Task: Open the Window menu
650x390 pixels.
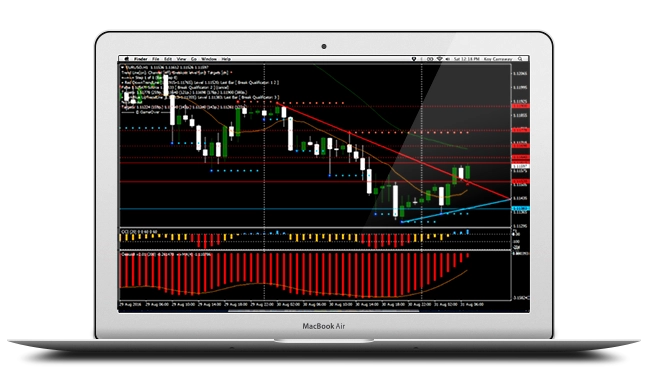Action: 209,59
